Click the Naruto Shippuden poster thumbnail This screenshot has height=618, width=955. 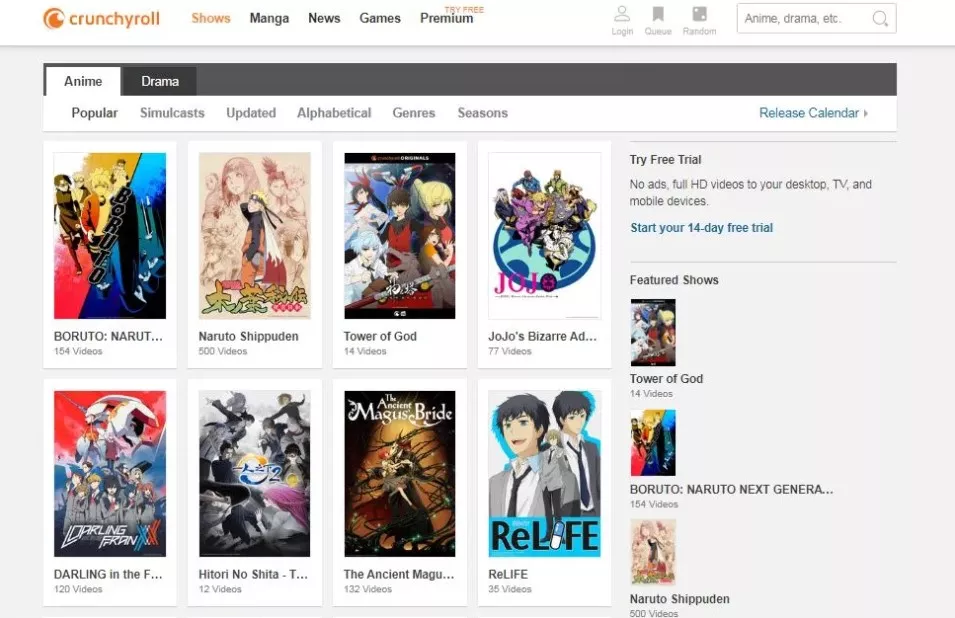(x=254, y=236)
